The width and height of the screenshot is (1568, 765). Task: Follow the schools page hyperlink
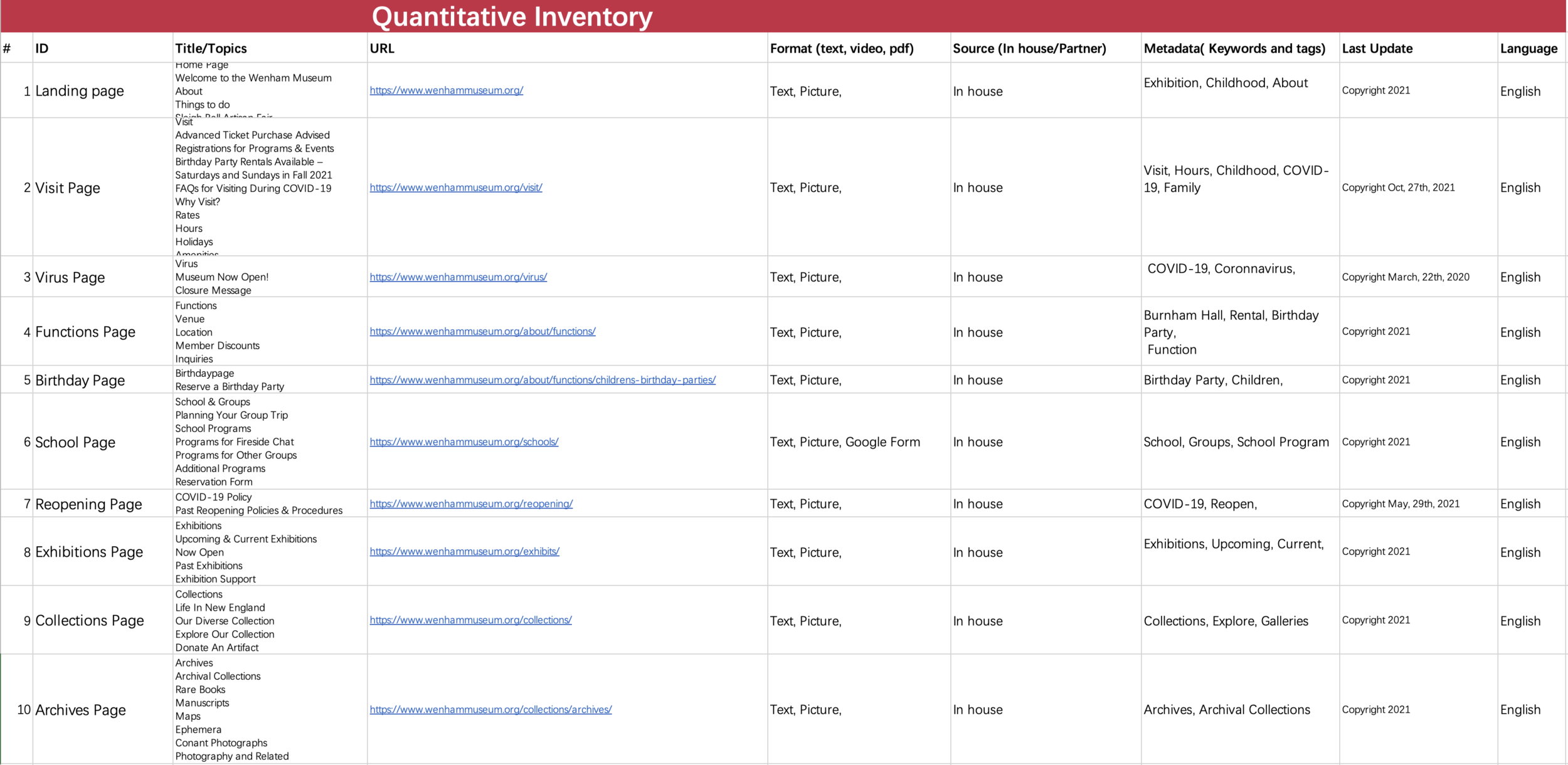(464, 442)
